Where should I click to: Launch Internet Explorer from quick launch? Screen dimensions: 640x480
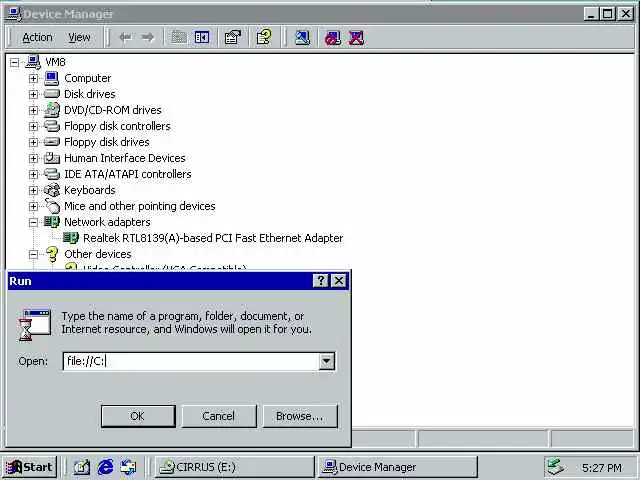pyautogui.click(x=105, y=467)
